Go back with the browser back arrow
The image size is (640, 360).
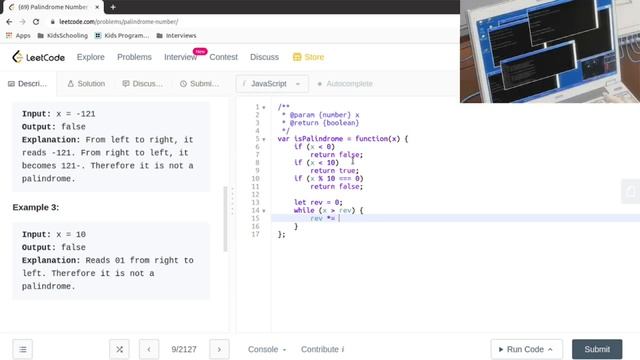(x=9, y=22)
